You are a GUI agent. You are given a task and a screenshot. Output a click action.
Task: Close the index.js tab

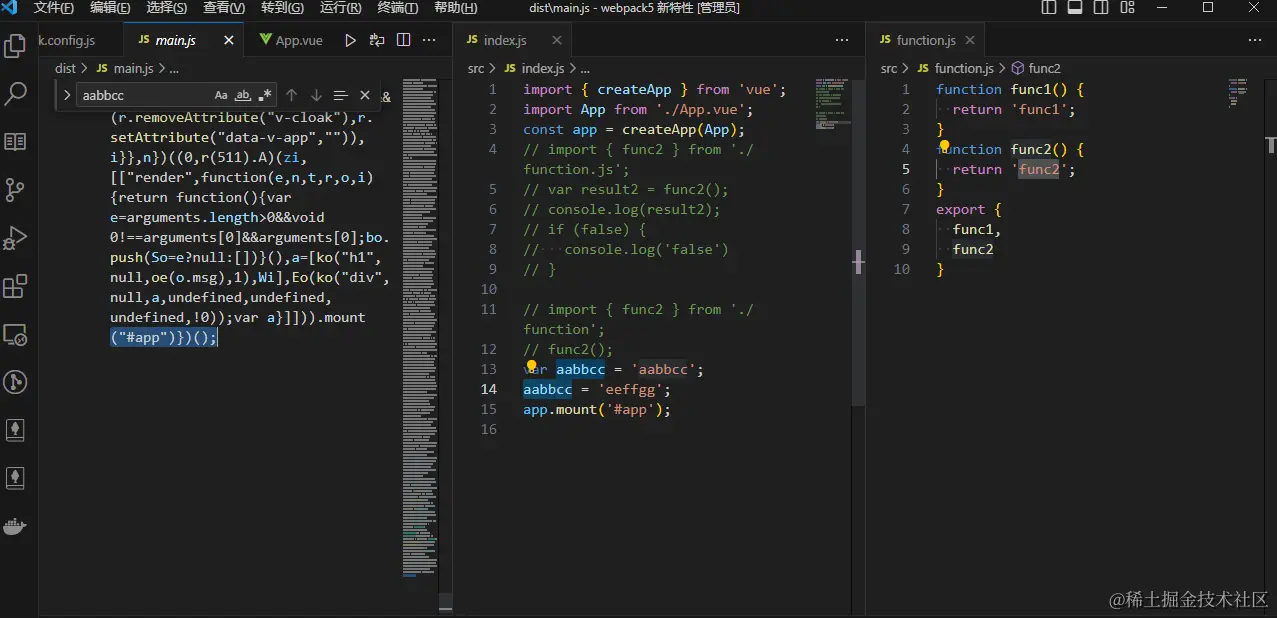point(556,41)
